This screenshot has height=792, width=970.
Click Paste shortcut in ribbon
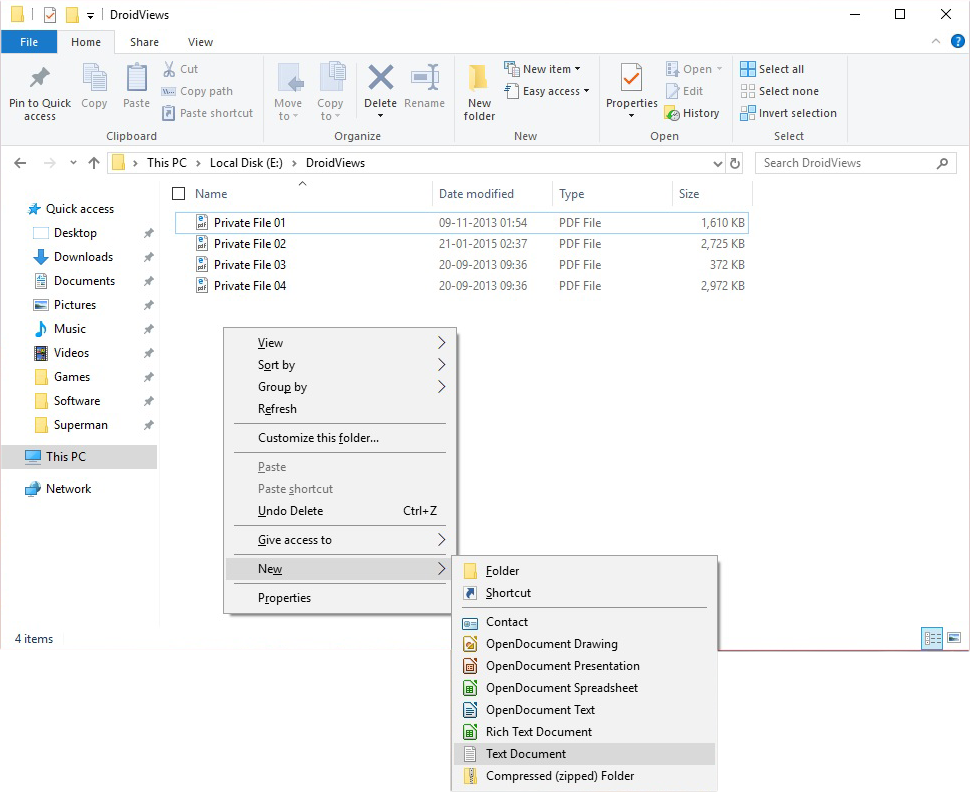click(x=208, y=113)
